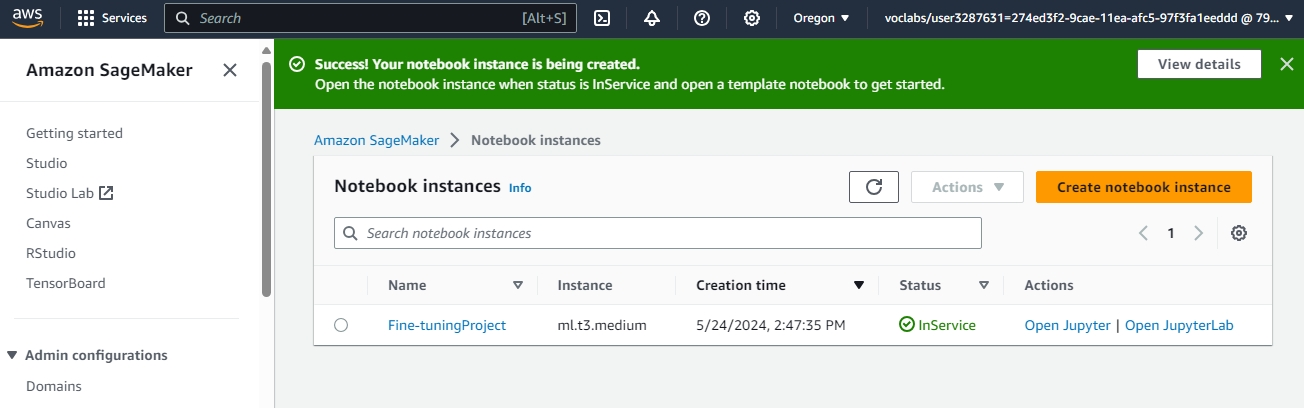Go to Studio in the sidebar
The height and width of the screenshot is (408, 1304).
pyautogui.click(x=47, y=163)
